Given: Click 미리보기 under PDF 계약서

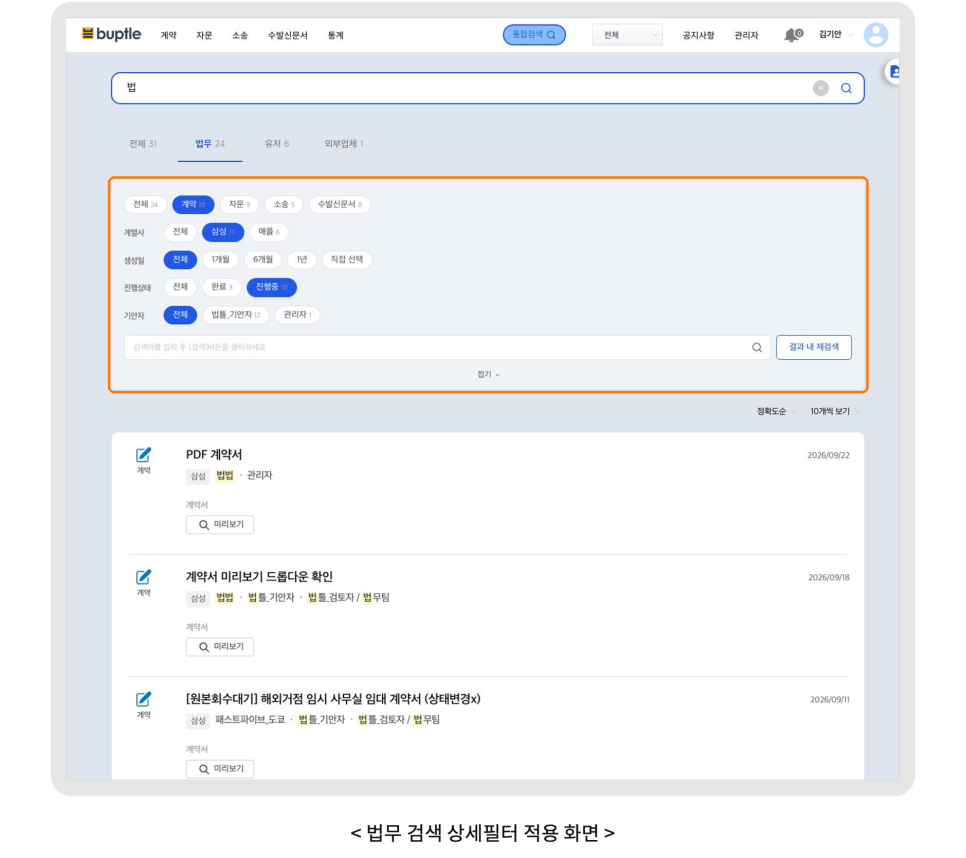Looking at the screenshot, I should tap(220, 525).
